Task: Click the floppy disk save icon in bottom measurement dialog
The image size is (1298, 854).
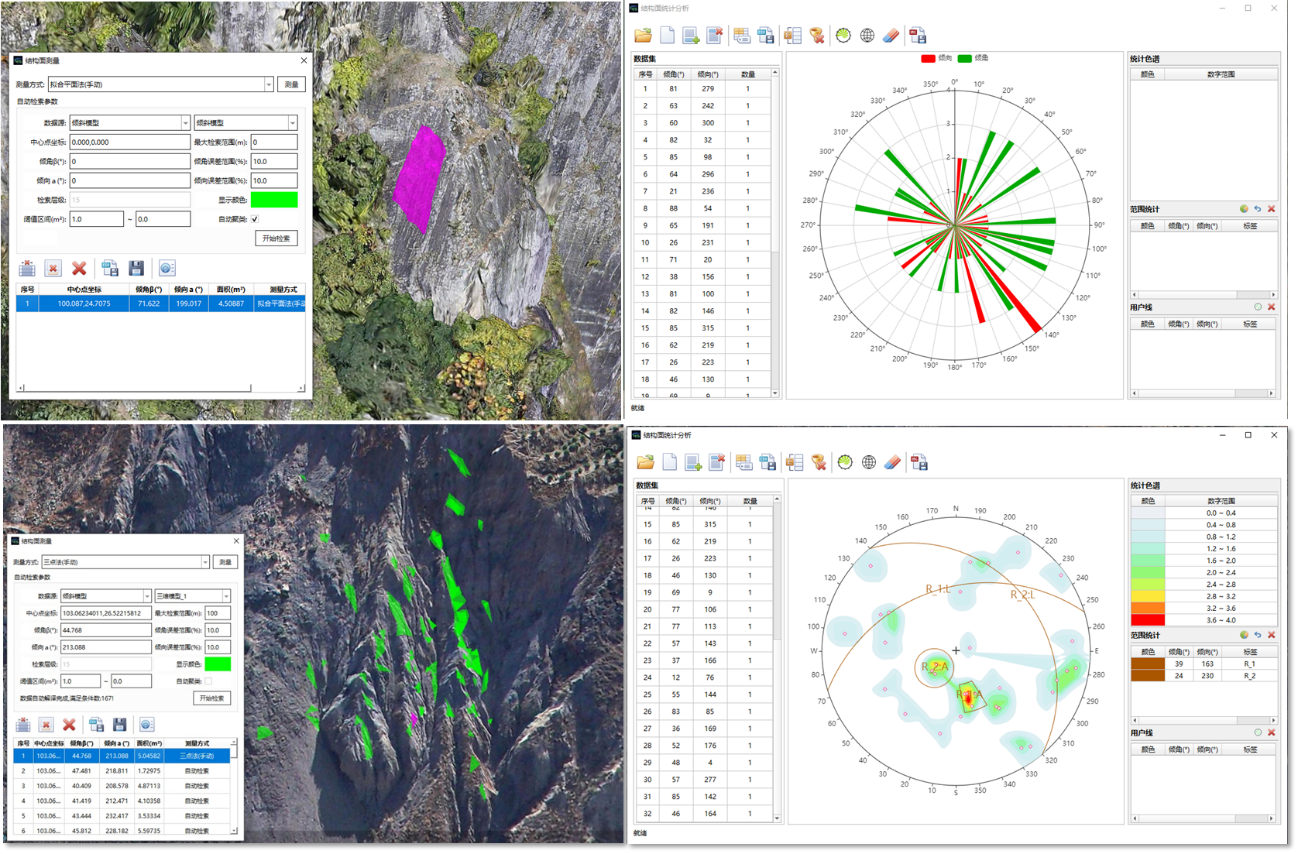Action: 119,724
